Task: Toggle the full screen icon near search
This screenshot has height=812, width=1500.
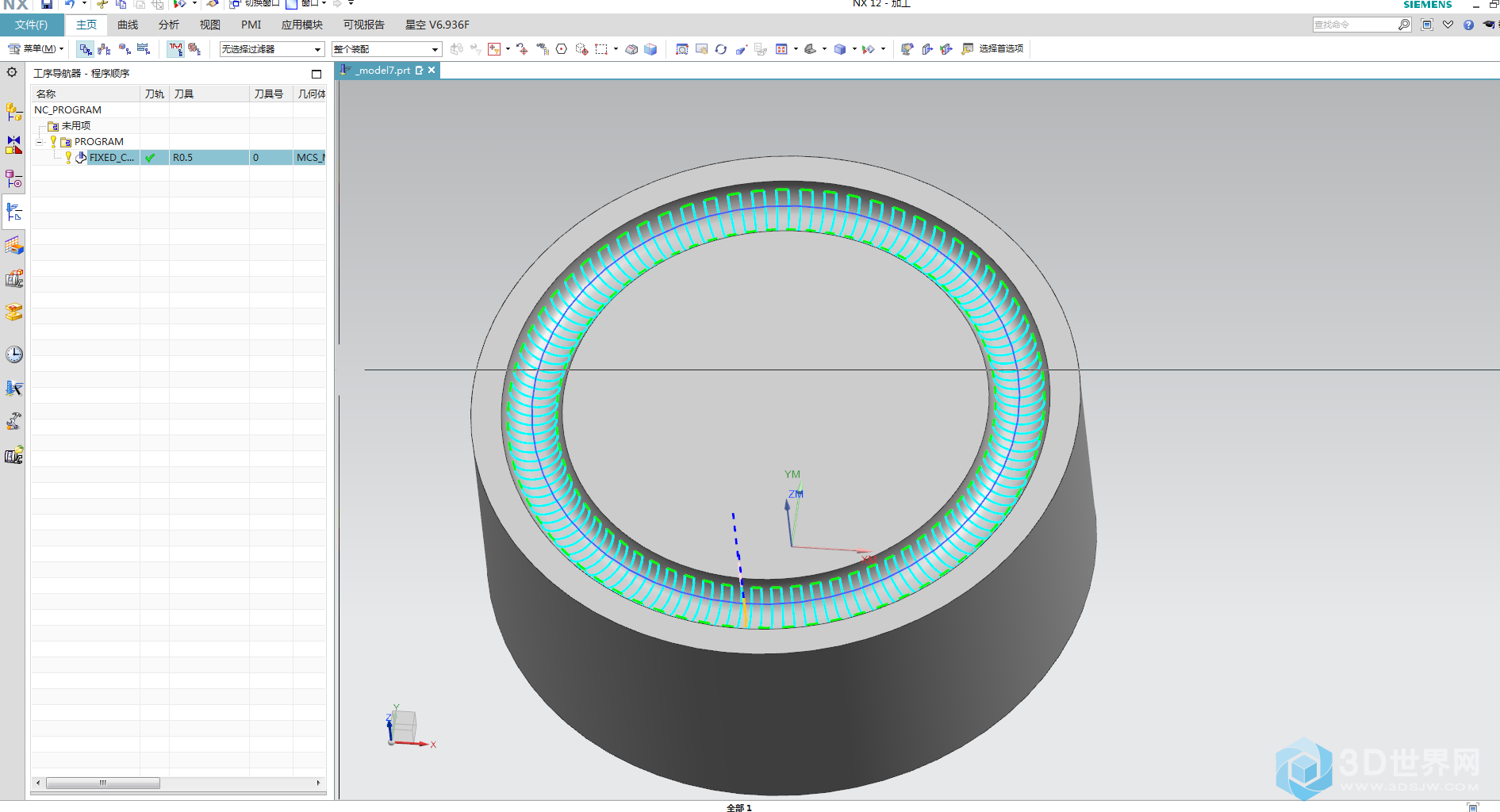Action: [x=1427, y=25]
